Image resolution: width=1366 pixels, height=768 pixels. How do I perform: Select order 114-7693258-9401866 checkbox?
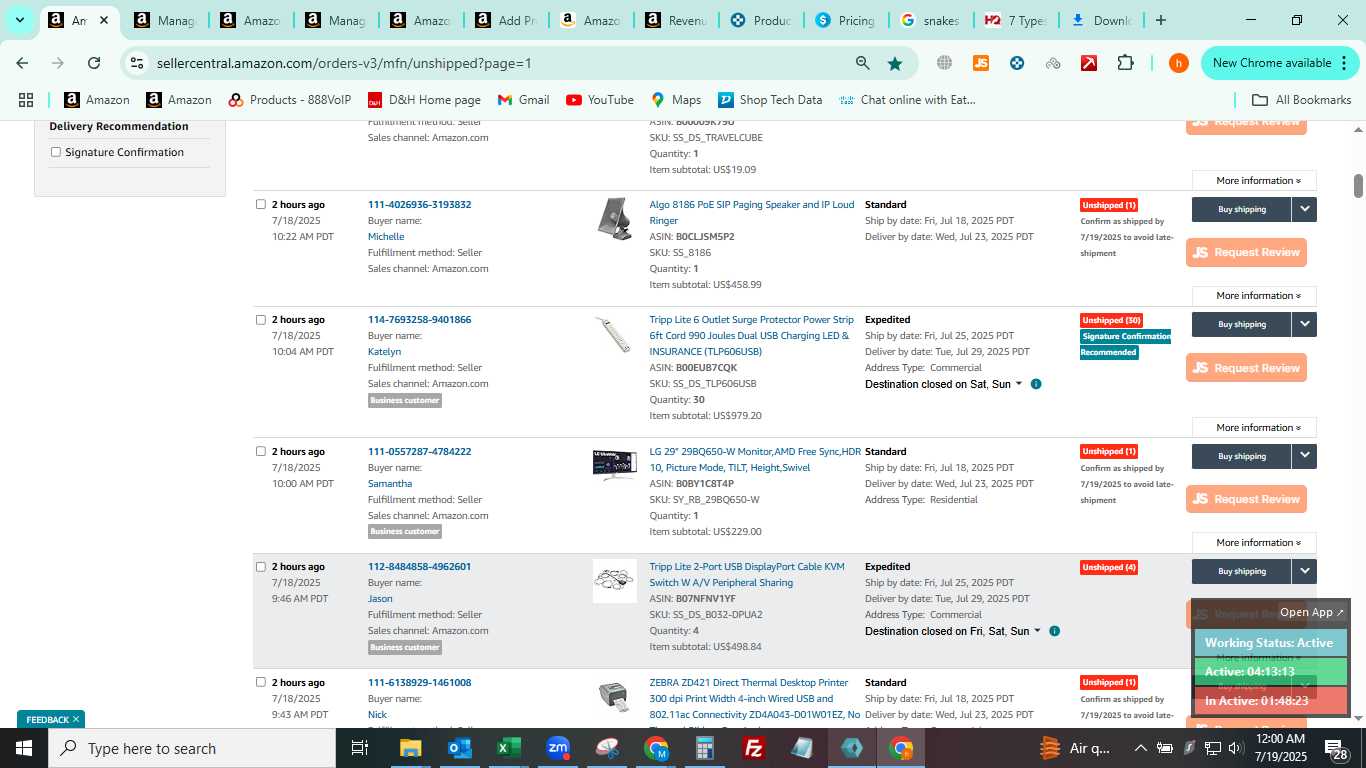point(261,320)
